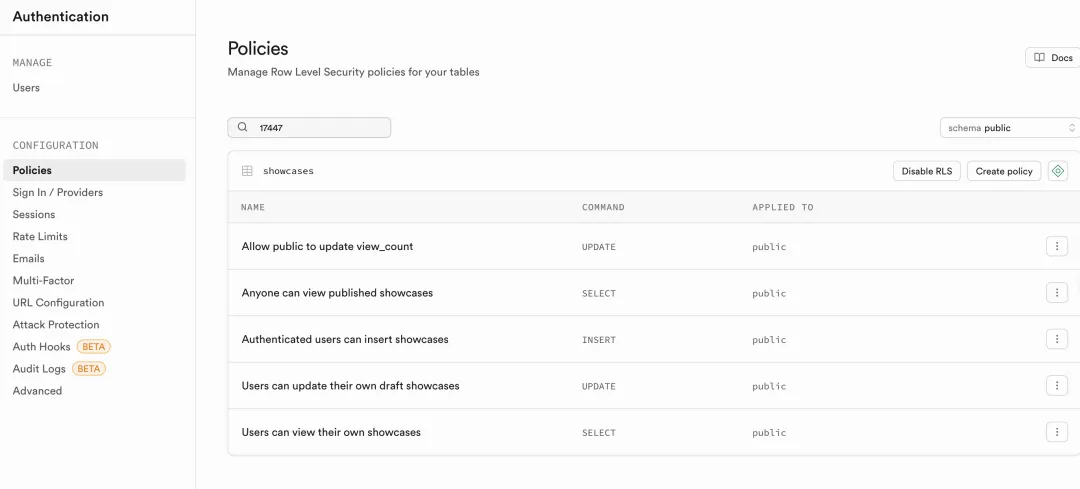Open Audit Logs in the sidebar
The width and height of the screenshot is (1080, 489).
click(40, 369)
